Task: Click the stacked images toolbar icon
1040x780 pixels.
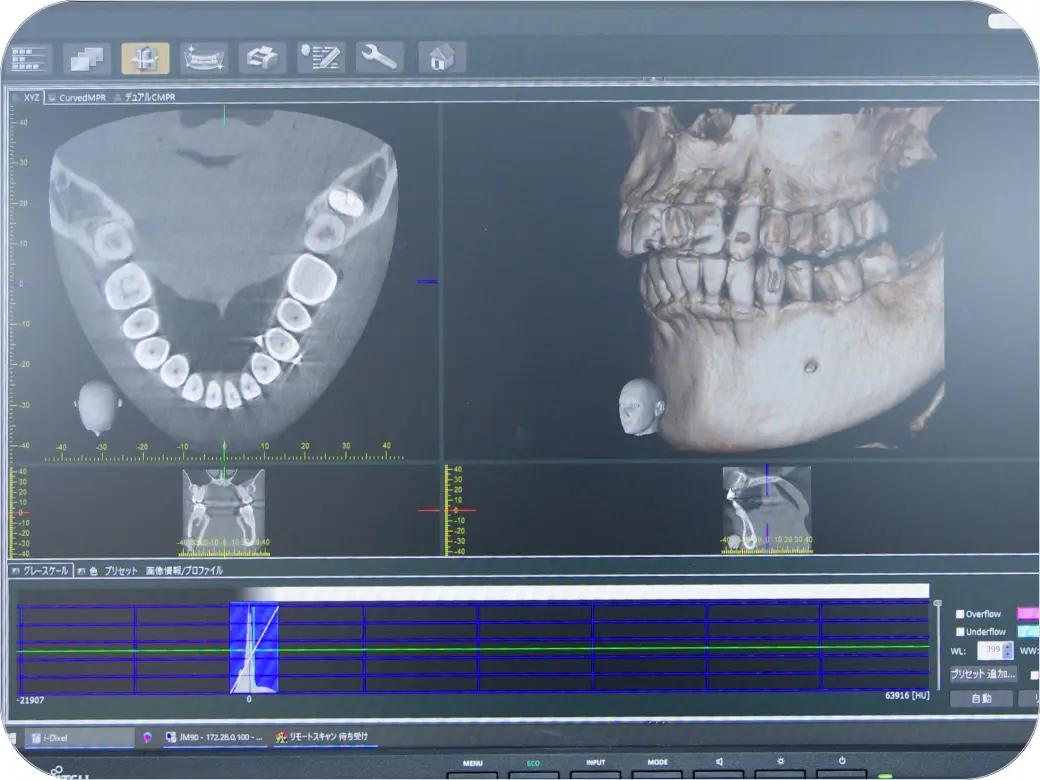Action: click(x=87, y=58)
